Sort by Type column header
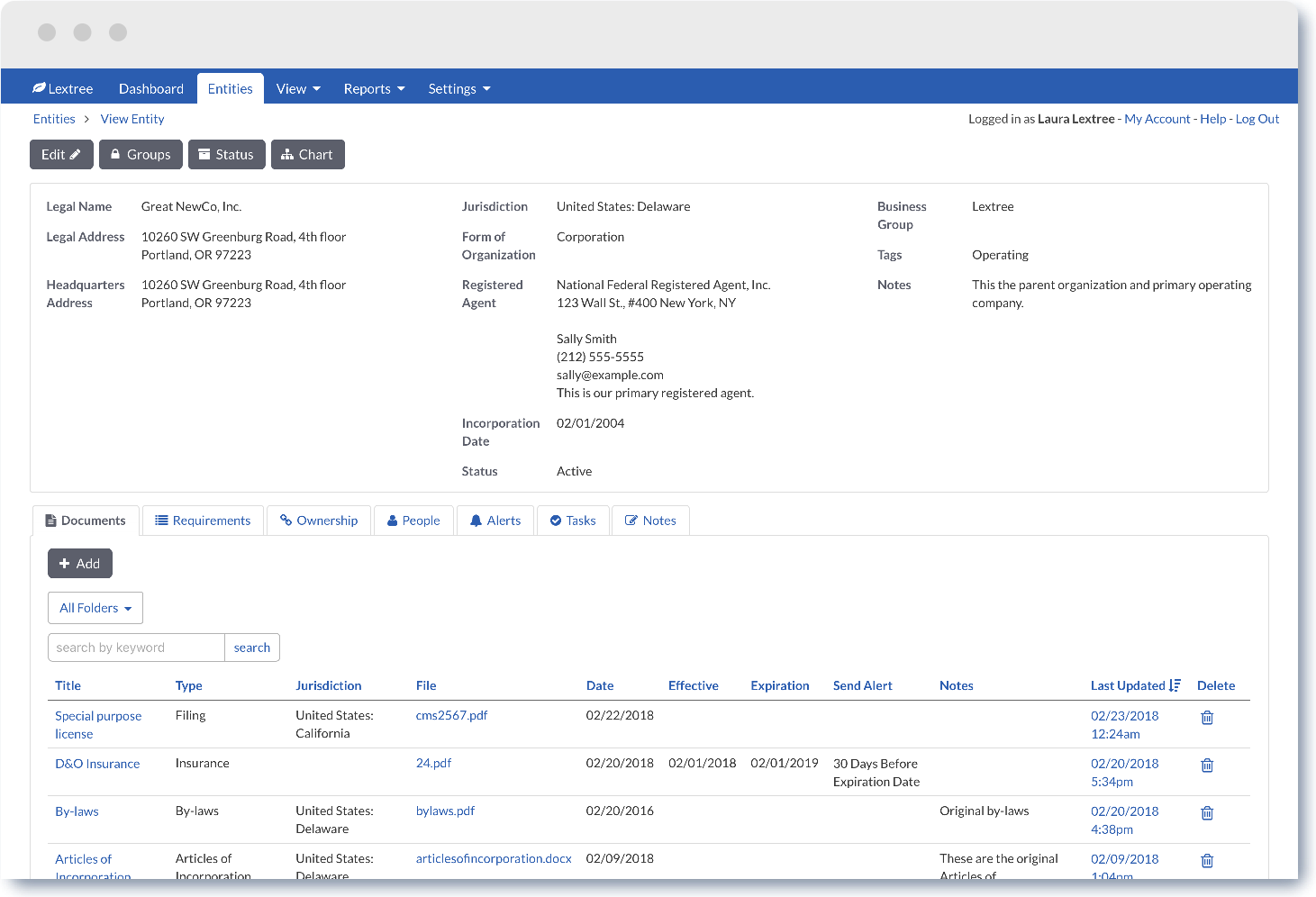The height and width of the screenshot is (897, 1316). 188,685
